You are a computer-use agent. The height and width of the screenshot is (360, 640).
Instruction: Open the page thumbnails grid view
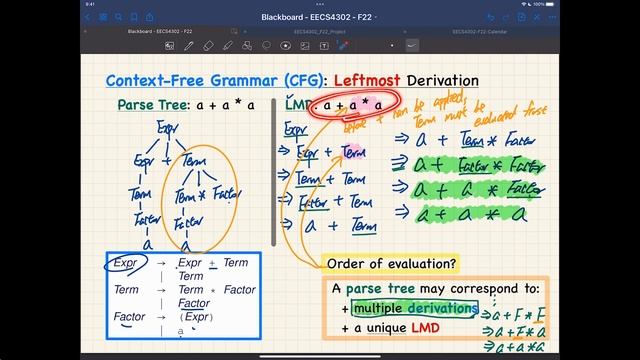click(x=103, y=17)
